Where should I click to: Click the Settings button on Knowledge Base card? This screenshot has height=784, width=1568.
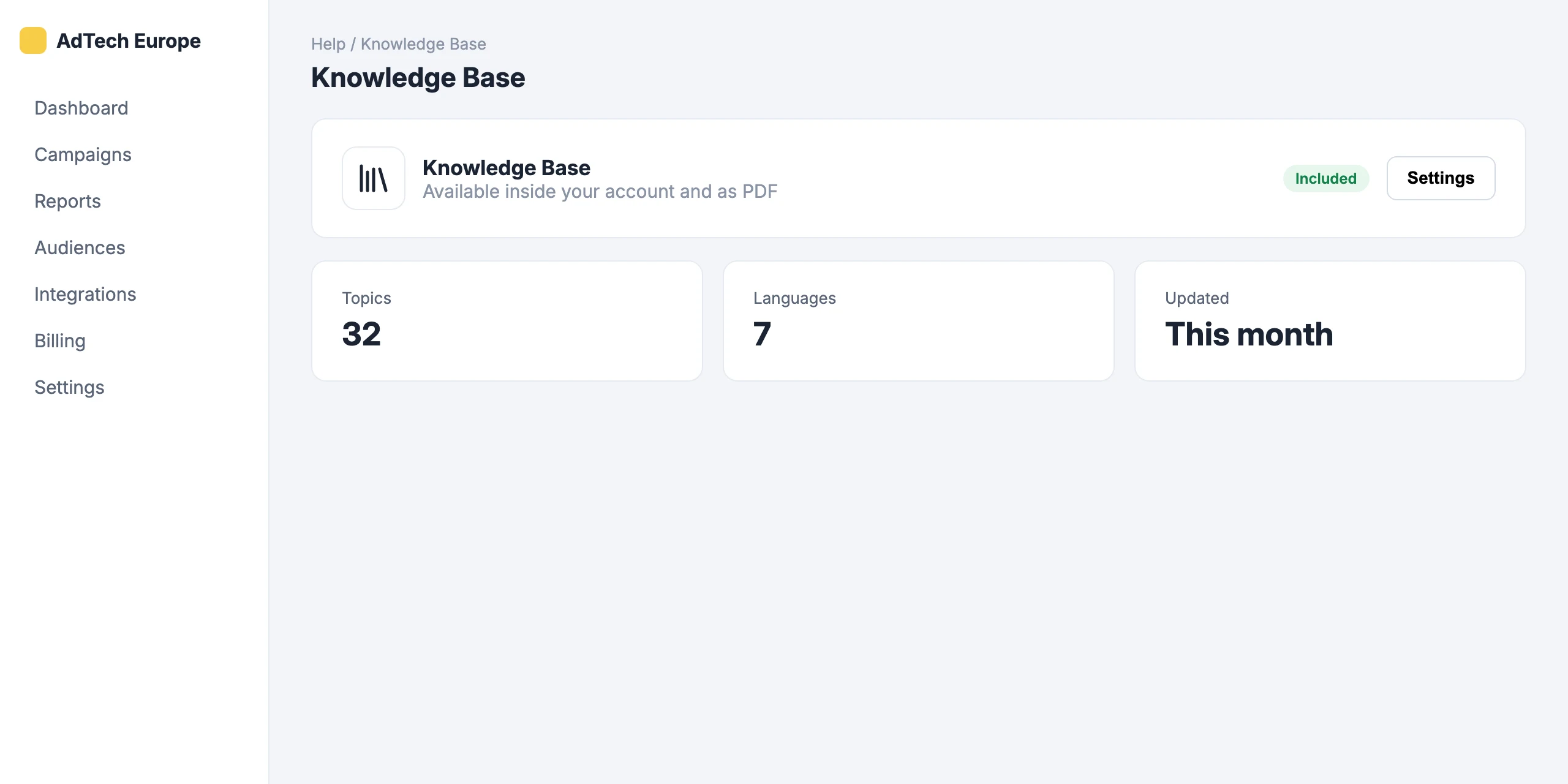pyautogui.click(x=1441, y=178)
